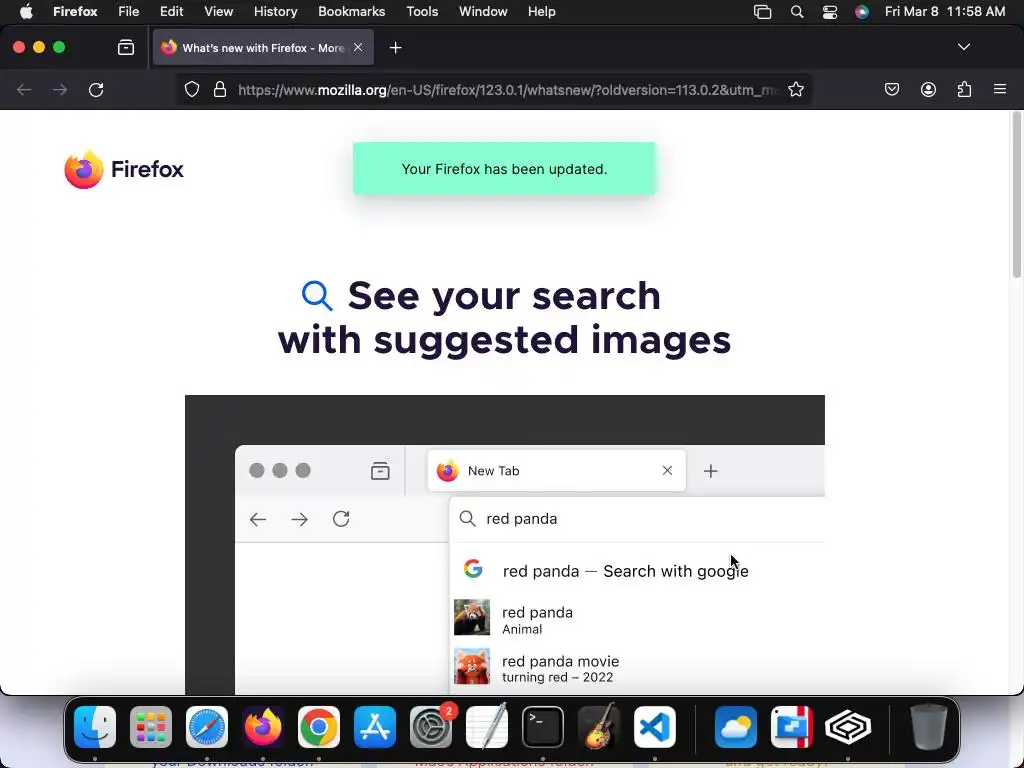
Task: Open Control Center in the menu bar
Action: (829, 12)
